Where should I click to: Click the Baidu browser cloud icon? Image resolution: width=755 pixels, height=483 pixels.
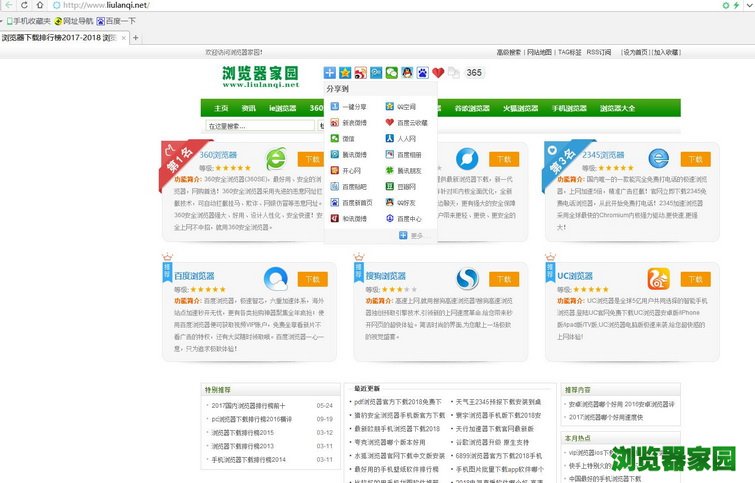pyautogui.click(x=276, y=278)
